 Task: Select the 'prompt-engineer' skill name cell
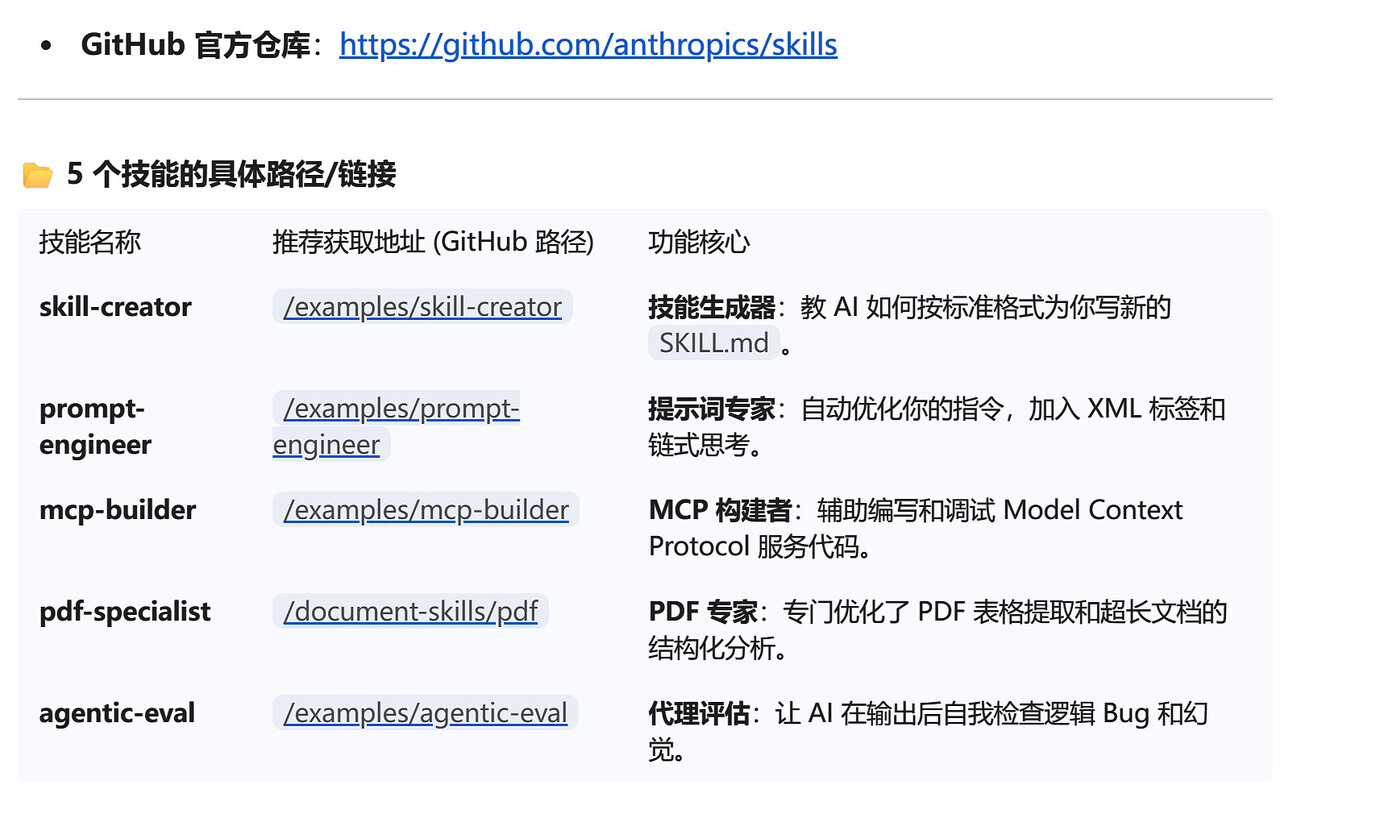point(95,426)
